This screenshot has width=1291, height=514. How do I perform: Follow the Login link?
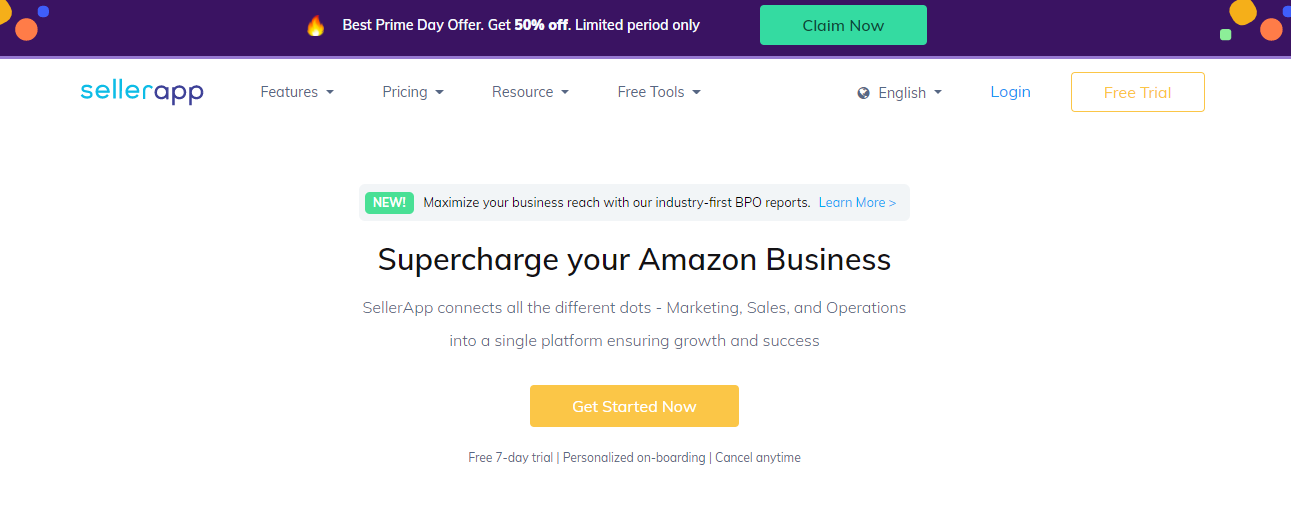click(x=1010, y=92)
